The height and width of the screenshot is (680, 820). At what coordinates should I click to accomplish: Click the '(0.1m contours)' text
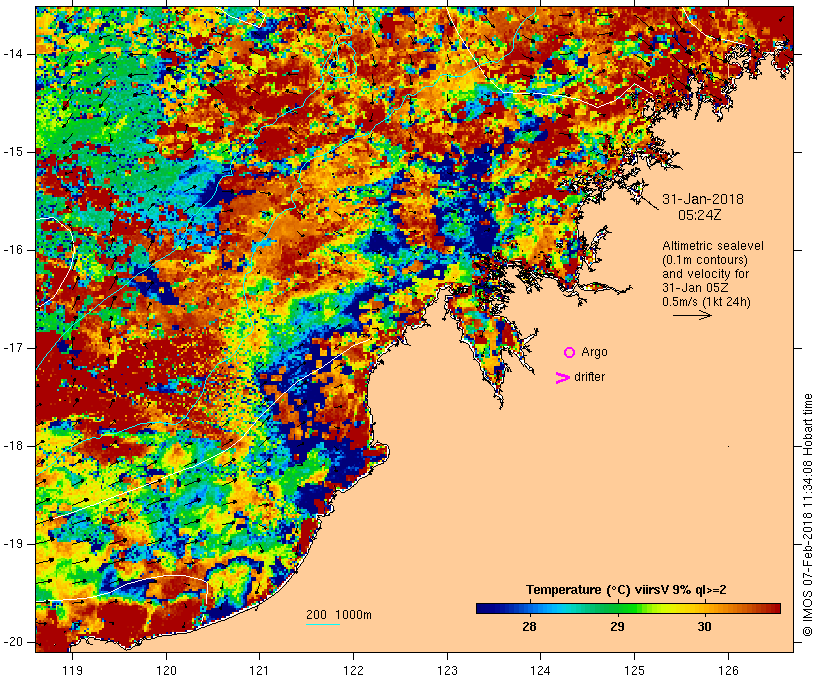pyautogui.click(x=705, y=260)
